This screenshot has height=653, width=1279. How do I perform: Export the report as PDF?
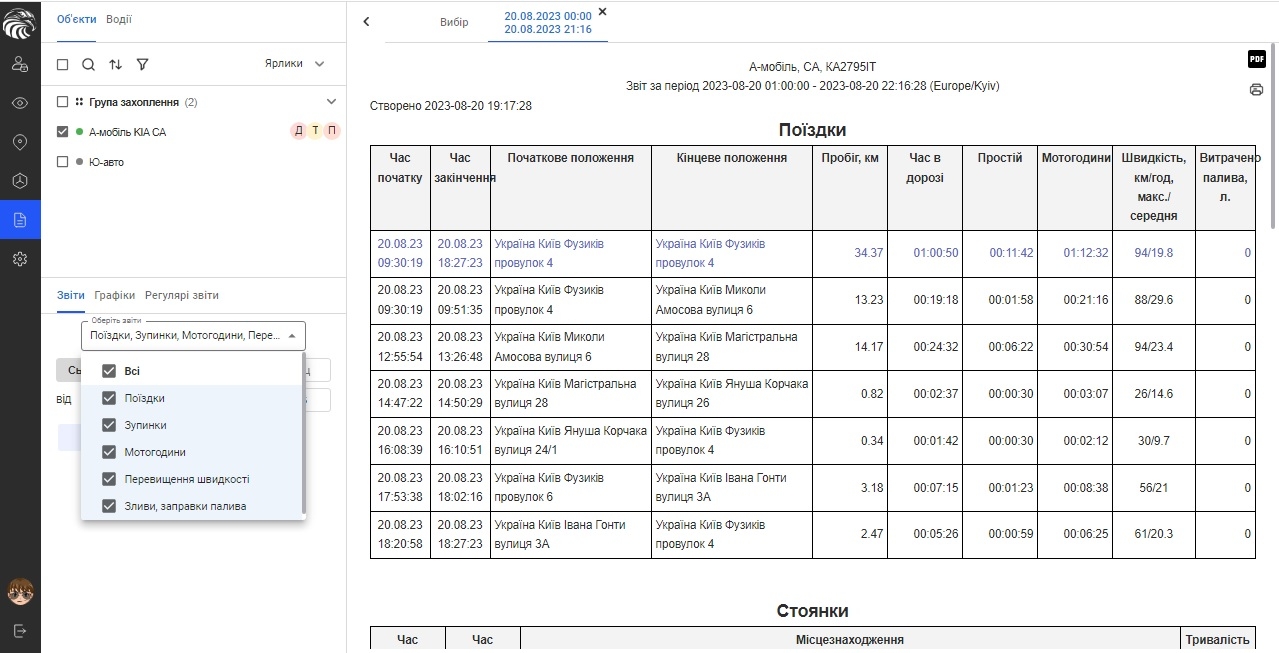1256,59
